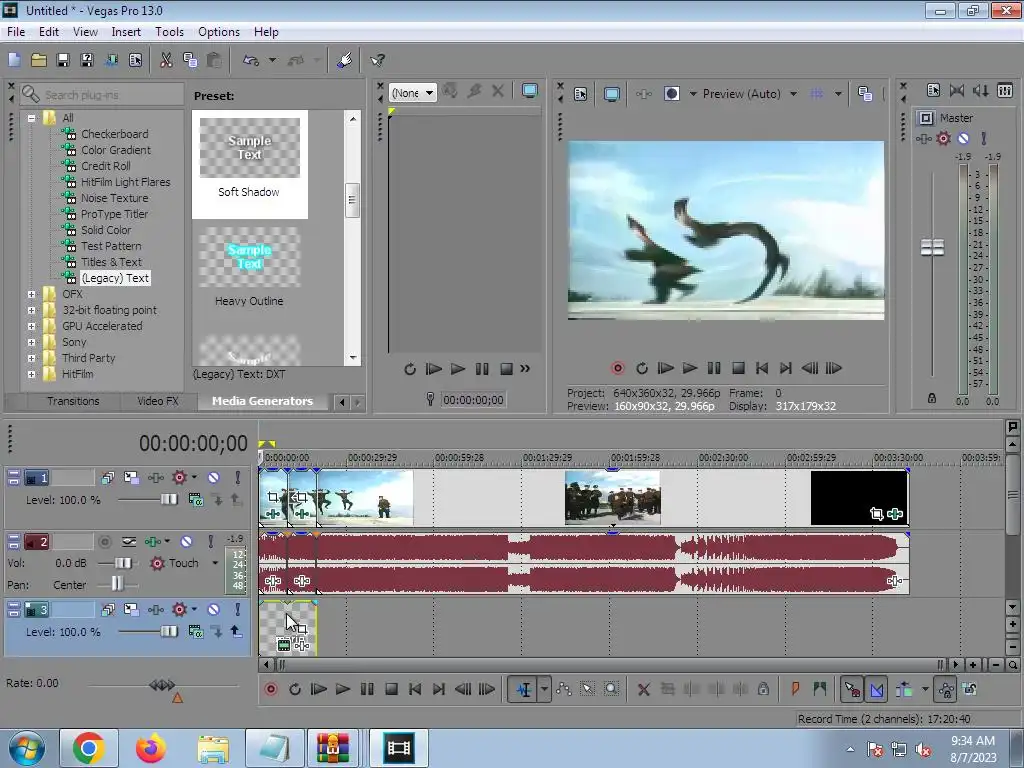Click the Insert Marker icon
The width and height of the screenshot is (1024, 768).
click(796, 689)
